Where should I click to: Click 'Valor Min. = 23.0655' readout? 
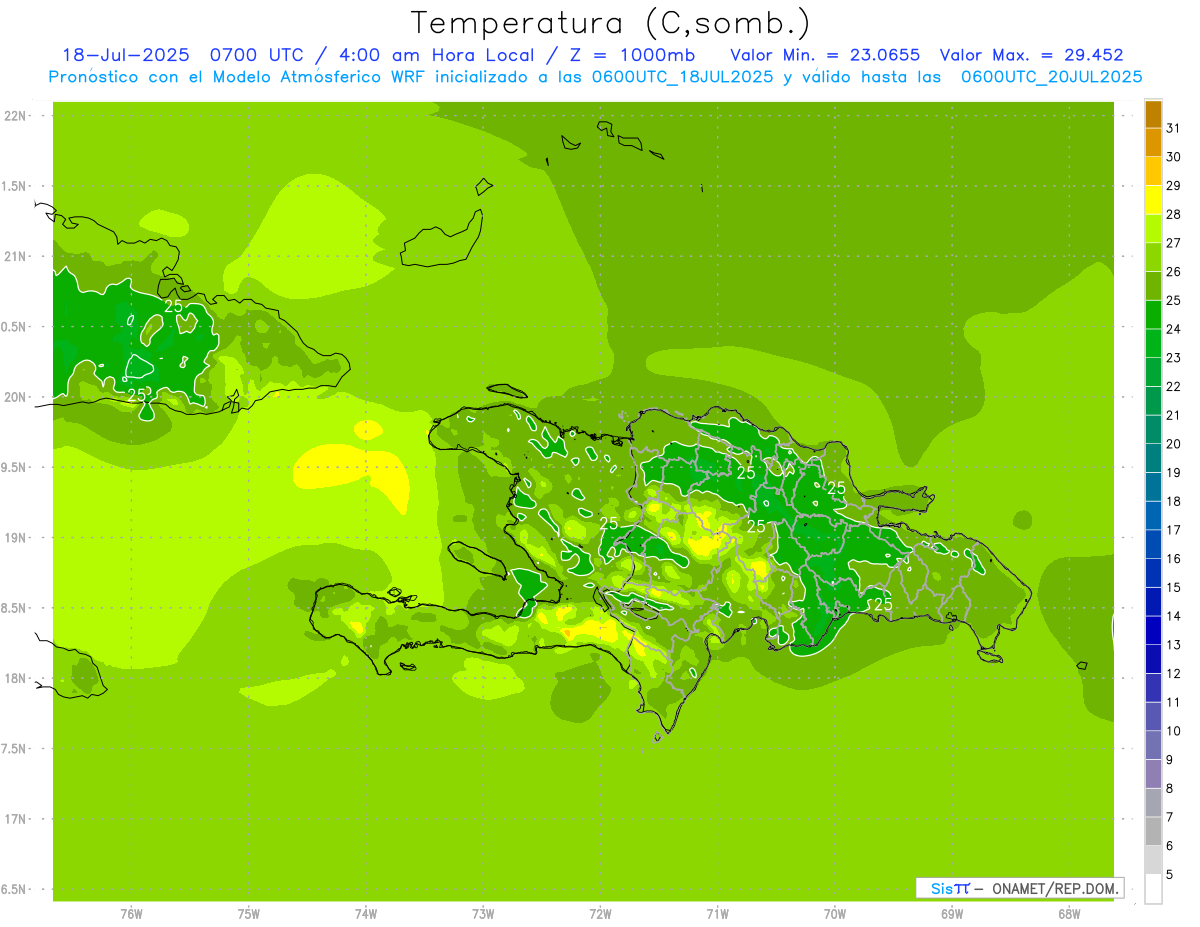825,55
